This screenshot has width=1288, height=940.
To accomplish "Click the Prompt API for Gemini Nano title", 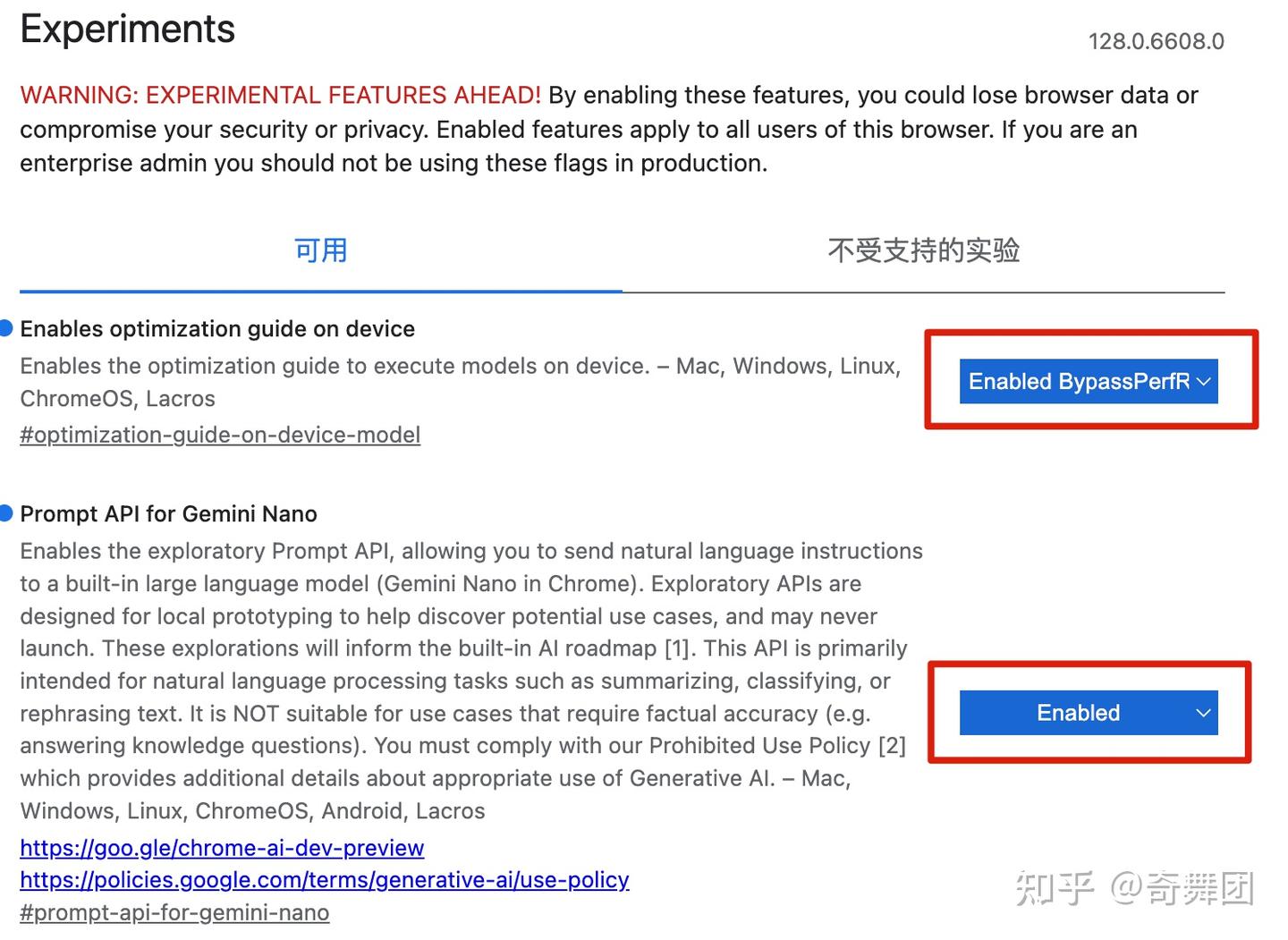I will coord(168,513).
